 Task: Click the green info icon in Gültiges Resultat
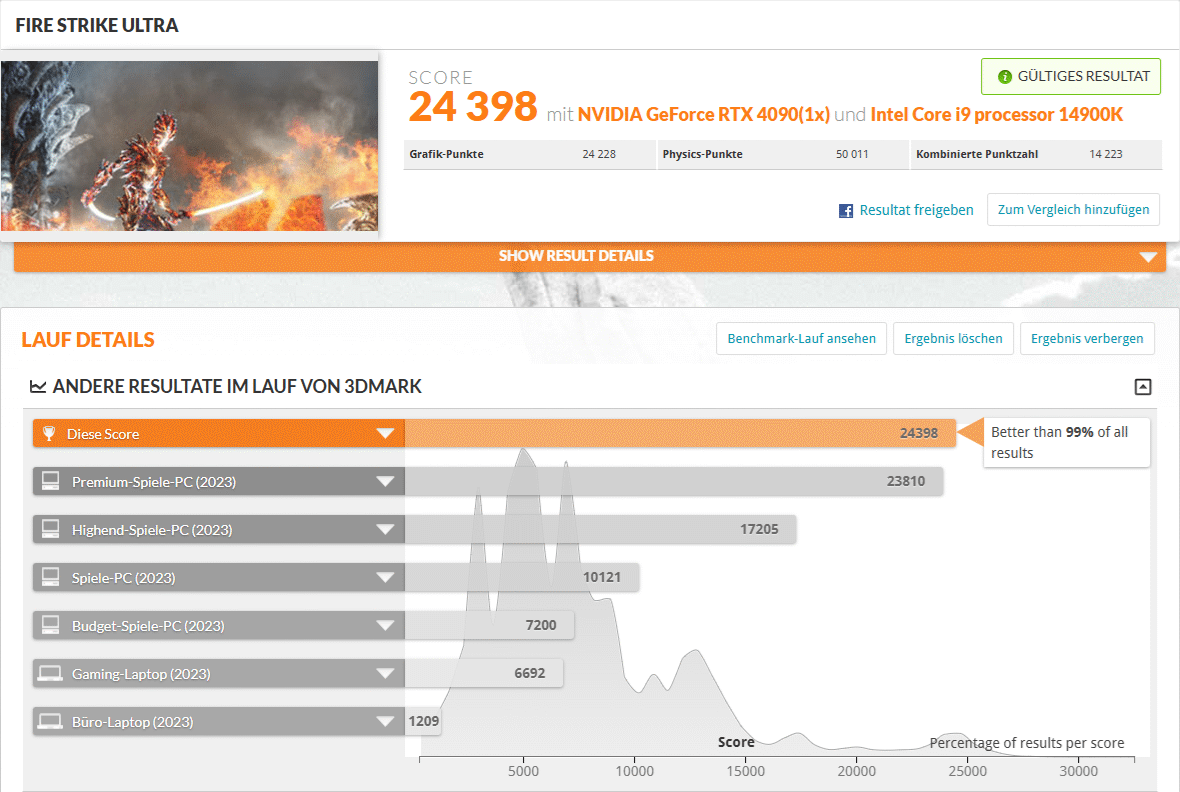1005,77
